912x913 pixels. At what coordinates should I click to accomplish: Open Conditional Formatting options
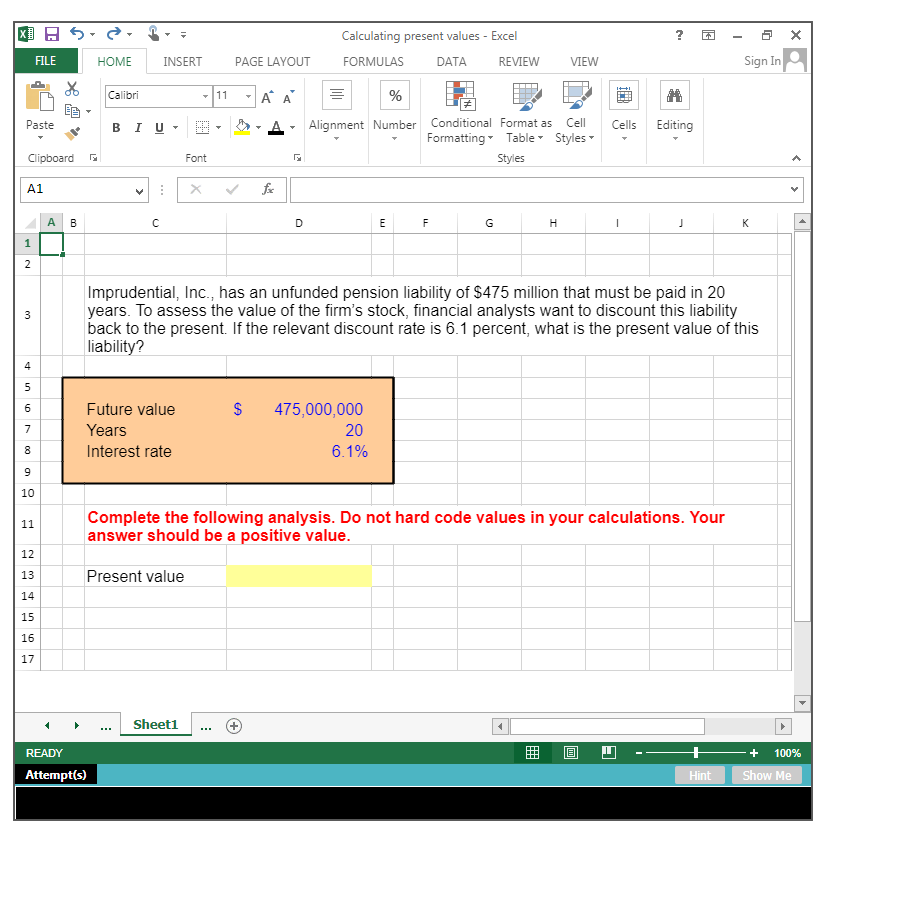[x=460, y=114]
